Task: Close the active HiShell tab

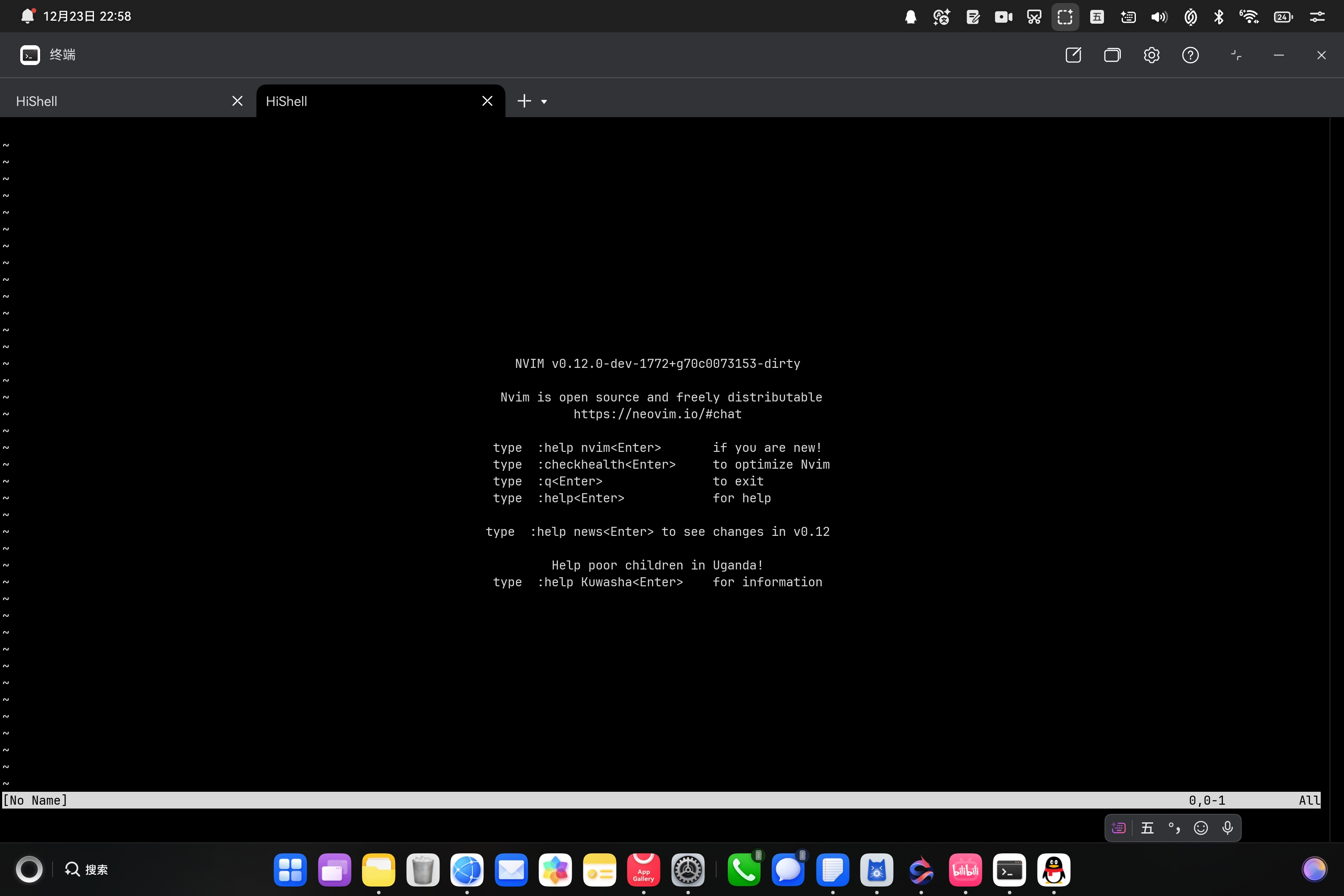Action: click(487, 101)
